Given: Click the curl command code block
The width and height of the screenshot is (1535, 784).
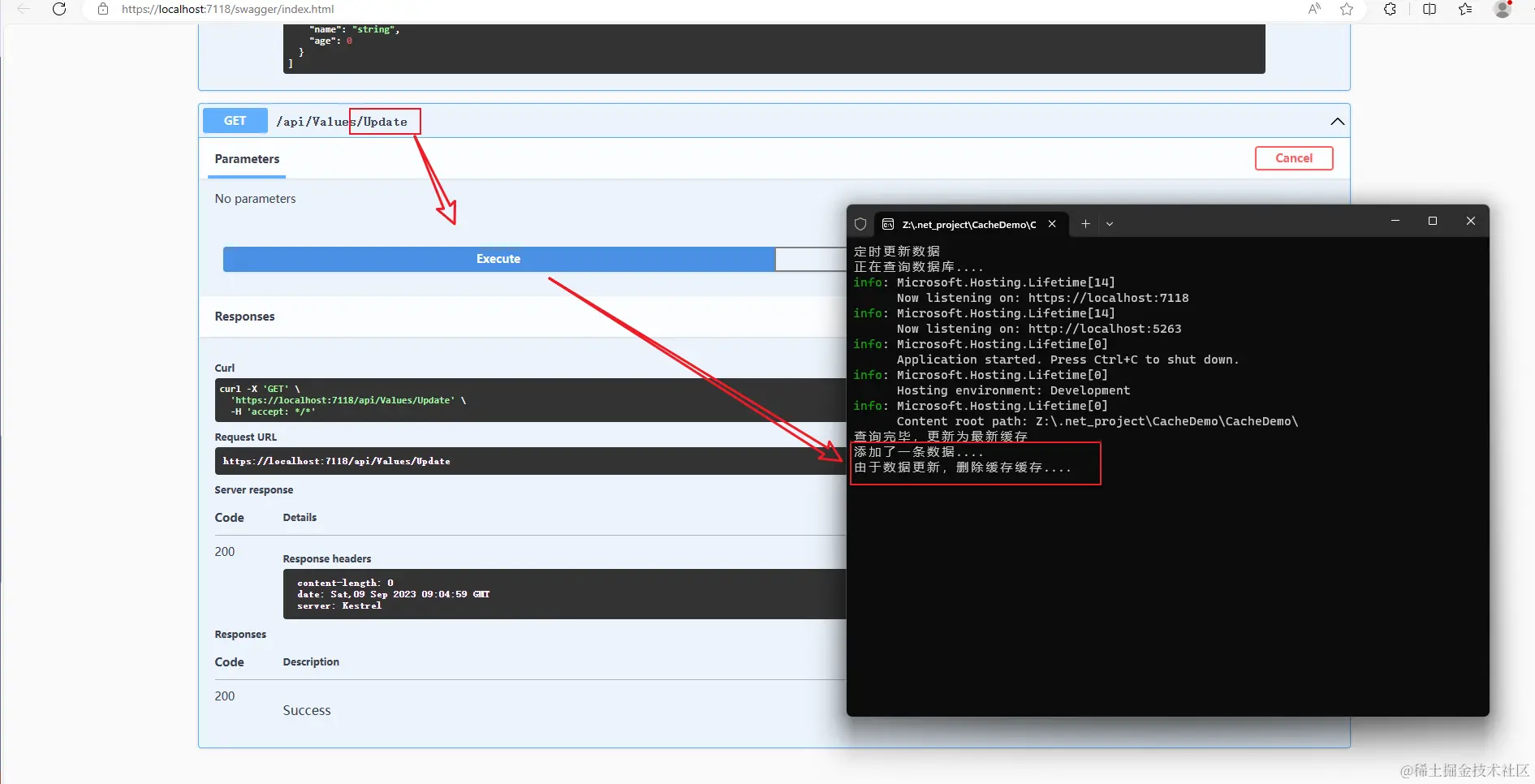Looking at the screenshot, I should coord(531,400).
